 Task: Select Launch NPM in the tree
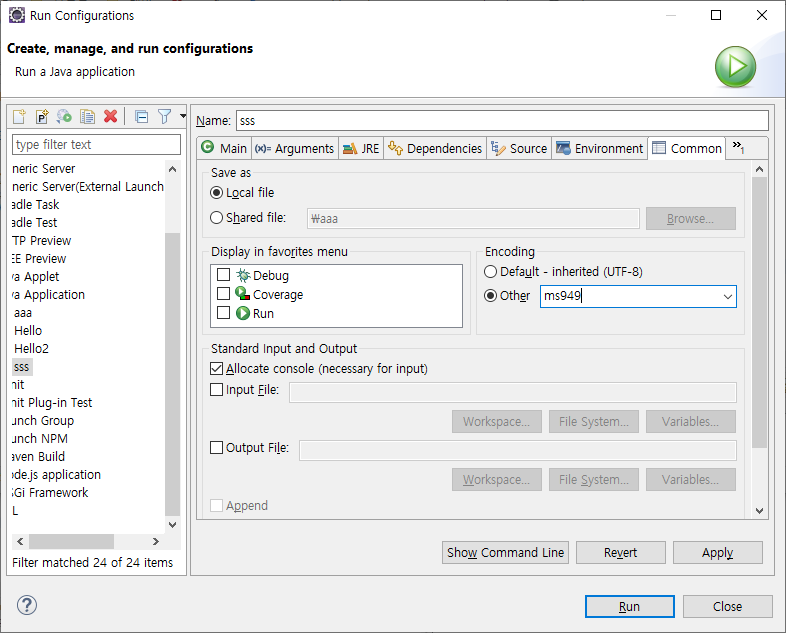pyautogui.click(x=40, y=439)
